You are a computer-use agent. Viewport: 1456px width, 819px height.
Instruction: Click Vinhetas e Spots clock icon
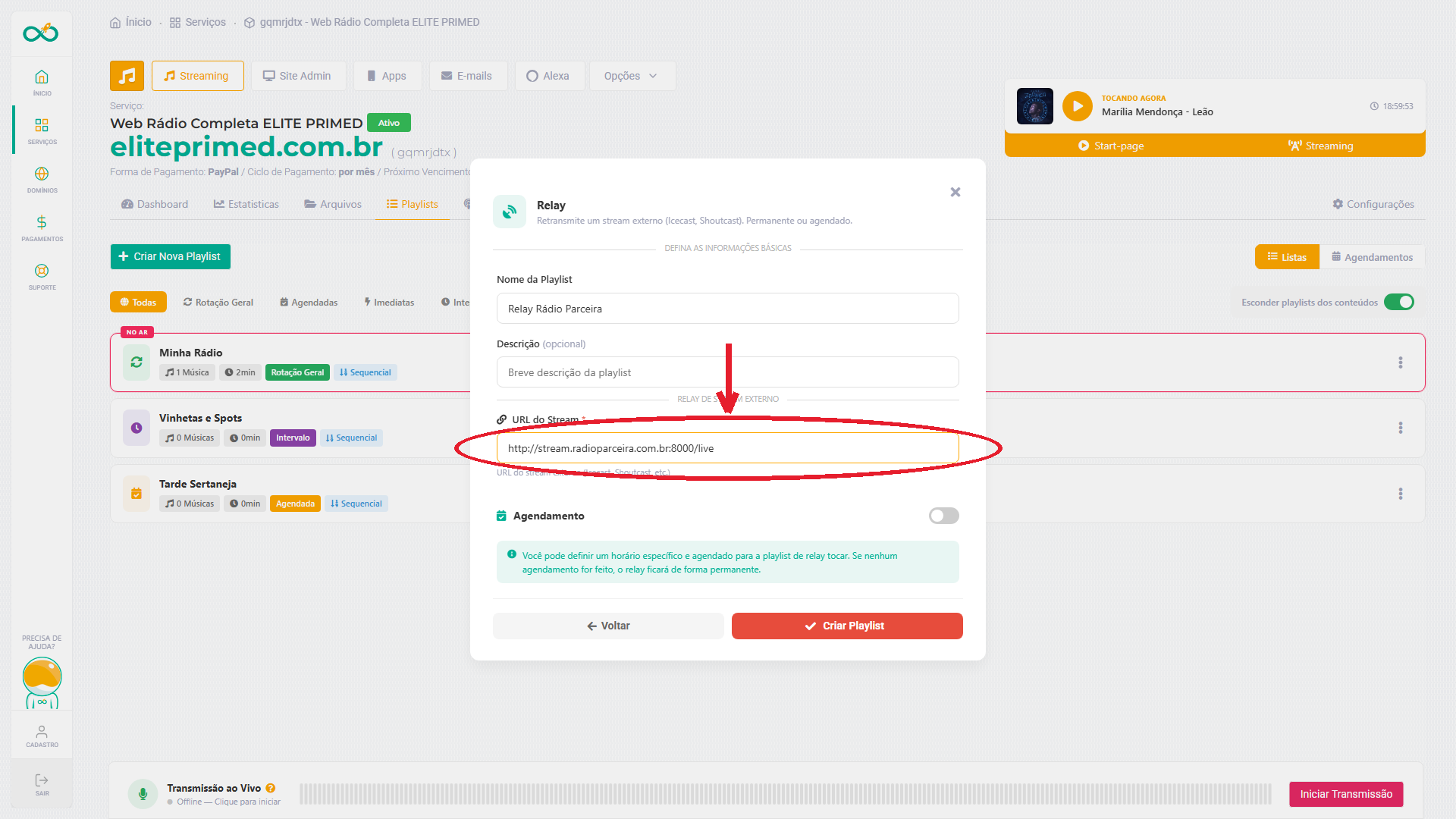point(136,428)
